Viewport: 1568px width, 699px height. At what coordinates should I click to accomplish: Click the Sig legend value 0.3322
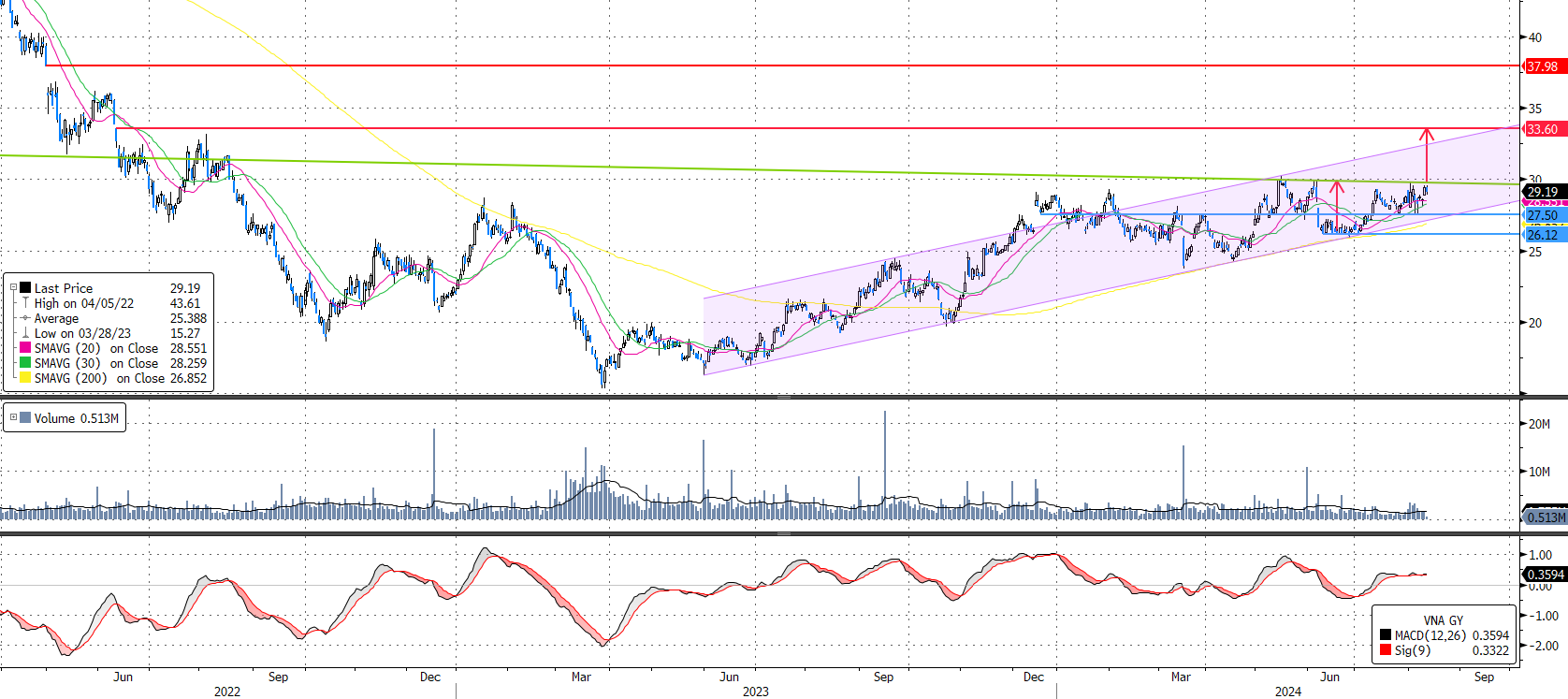click(x=1490, y=650)
